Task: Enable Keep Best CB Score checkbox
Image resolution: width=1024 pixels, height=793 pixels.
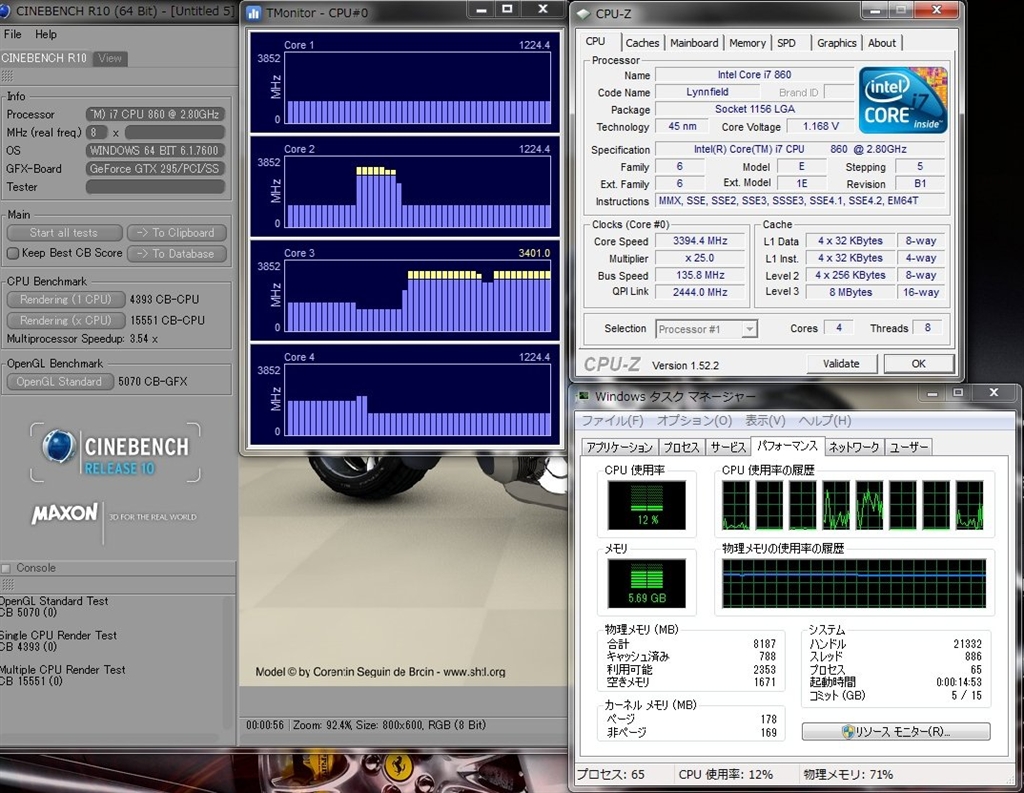Action: (x=13, y=254)
